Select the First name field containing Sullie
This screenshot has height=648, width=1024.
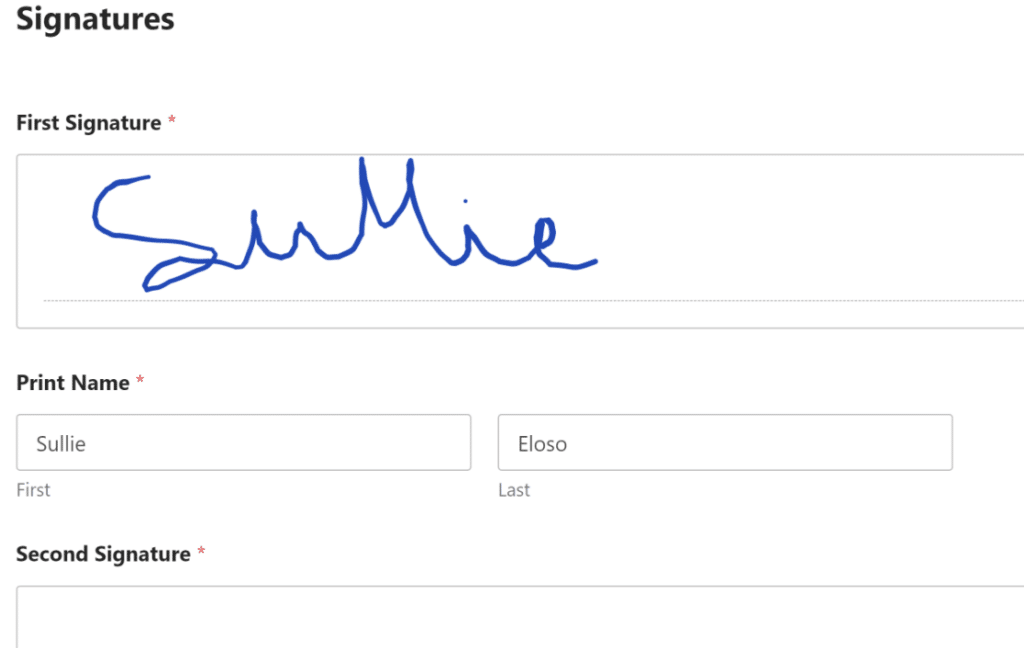[242, 442]
